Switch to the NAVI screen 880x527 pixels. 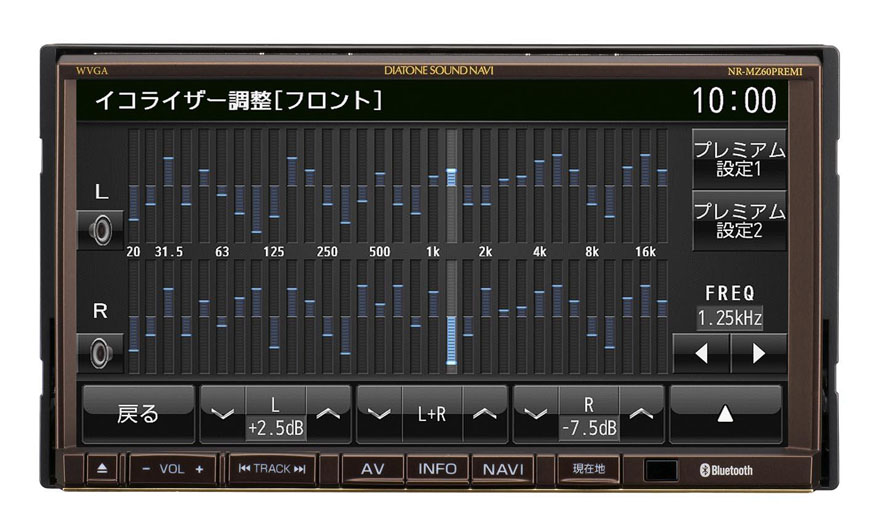(503, 469)
